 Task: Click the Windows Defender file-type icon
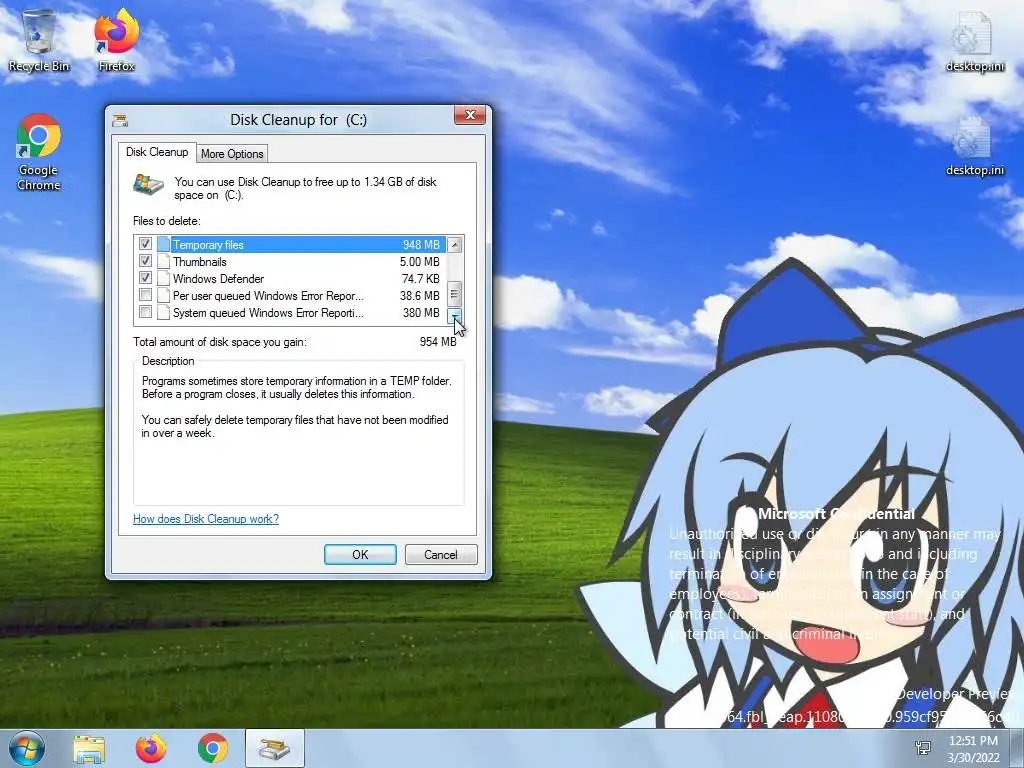coord(163,279)
